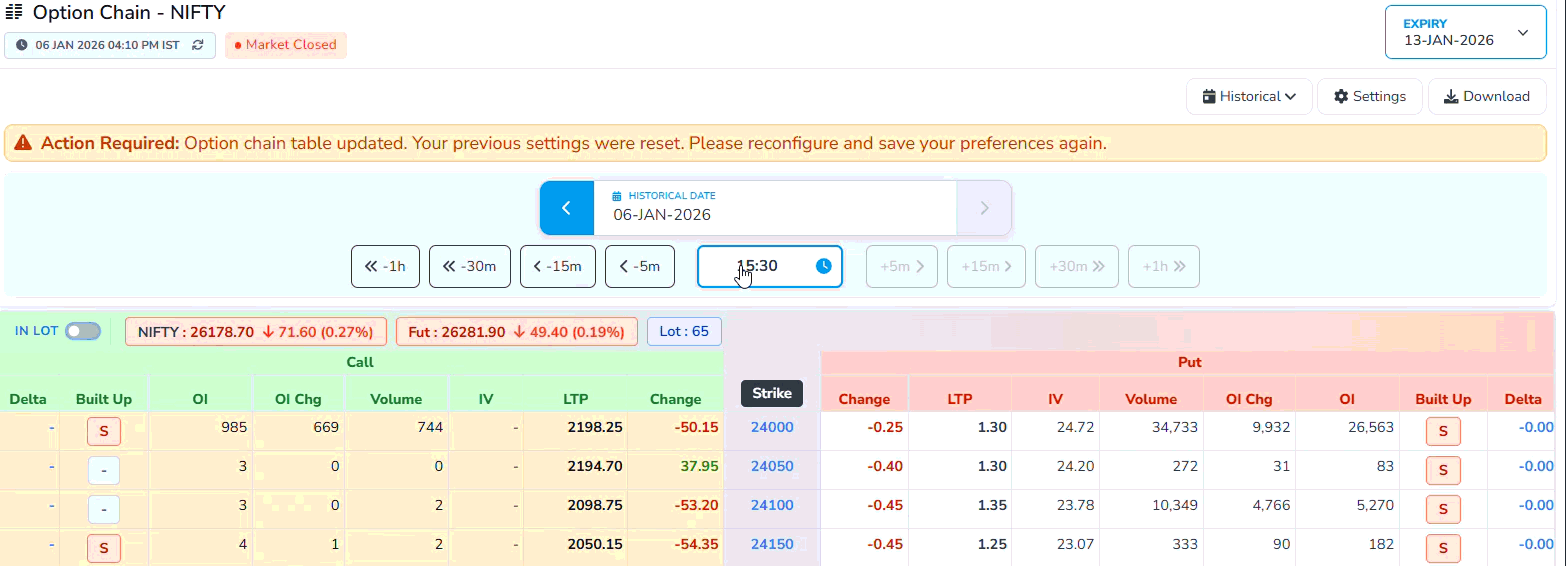Open the Expiry date dropdown

(x=1465, y=32)
